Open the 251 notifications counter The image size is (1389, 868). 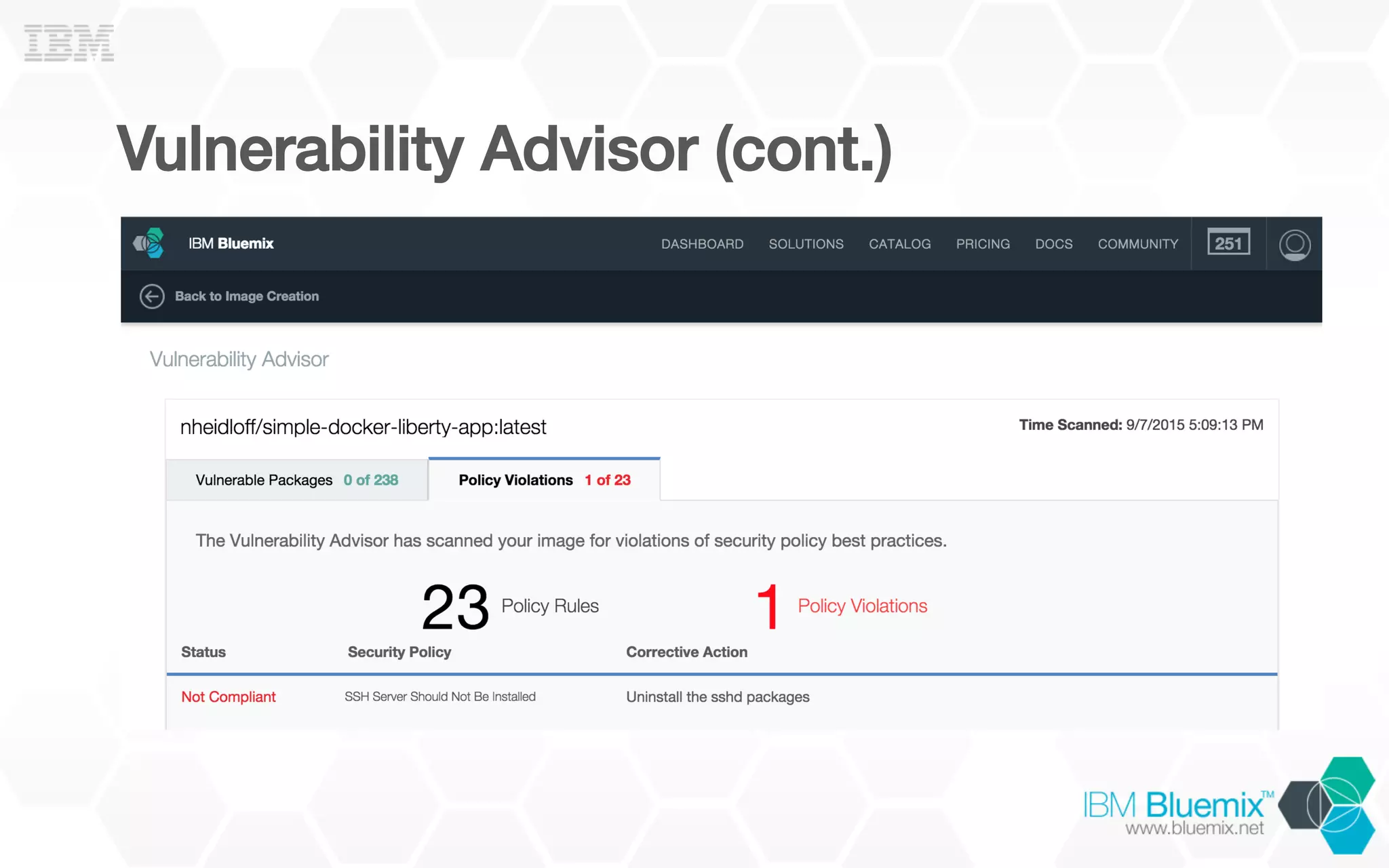tap(1228, 243)
